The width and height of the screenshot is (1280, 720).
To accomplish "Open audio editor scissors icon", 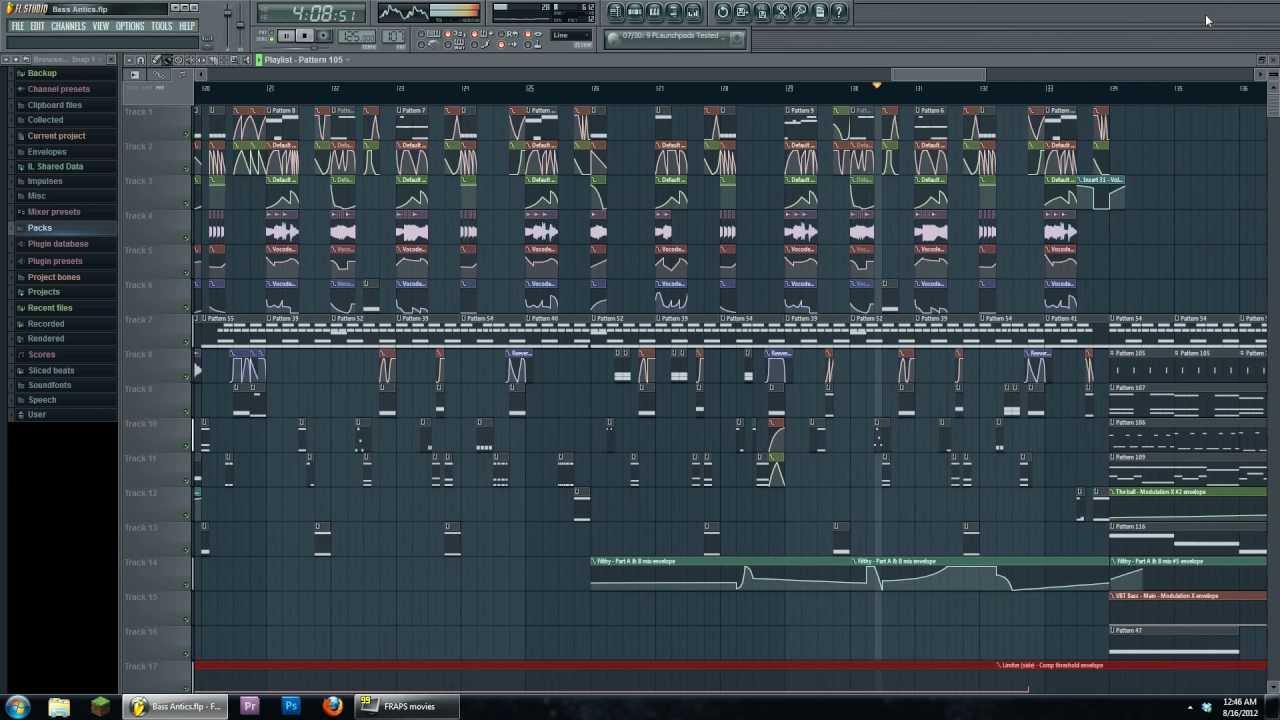I will (781, 12).
